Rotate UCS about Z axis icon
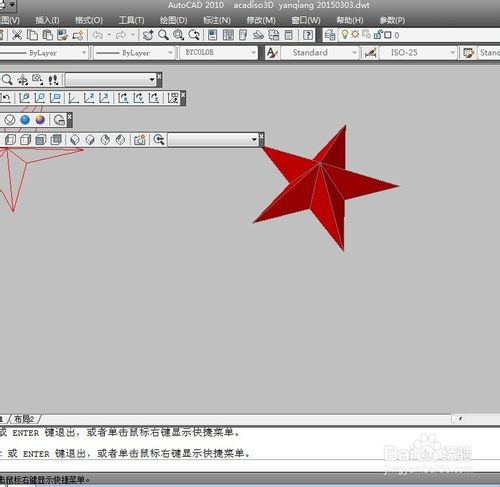The image size is (500, 487). (x=154, y=98)
